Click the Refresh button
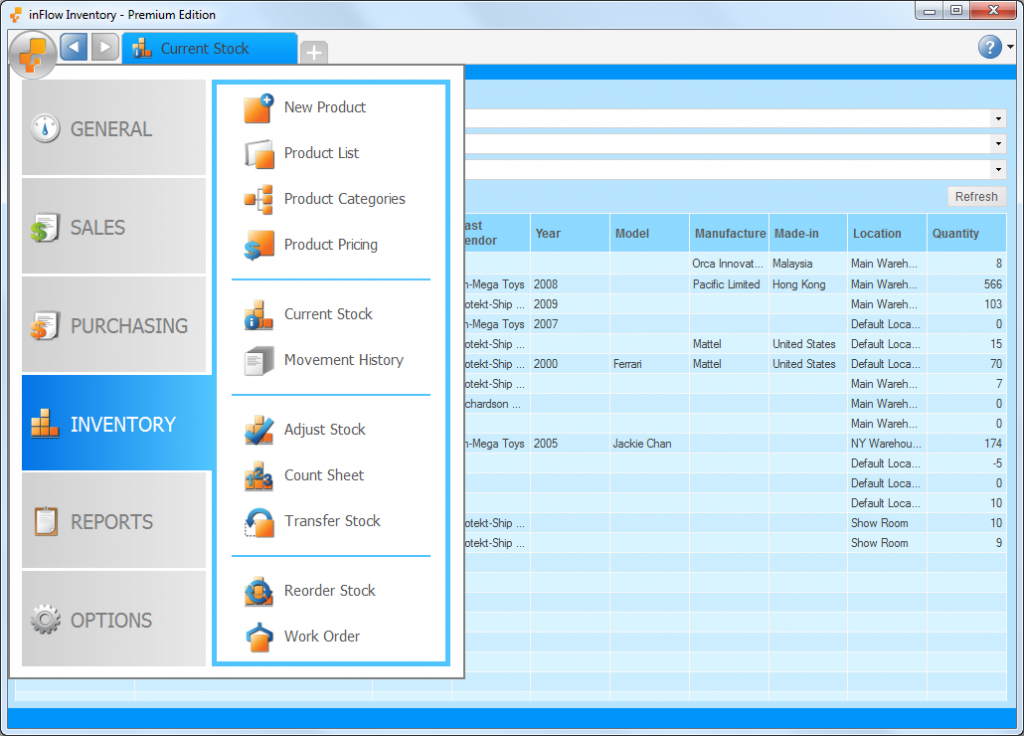This screenshot has width=1024, height=736. tap(976, 196)
